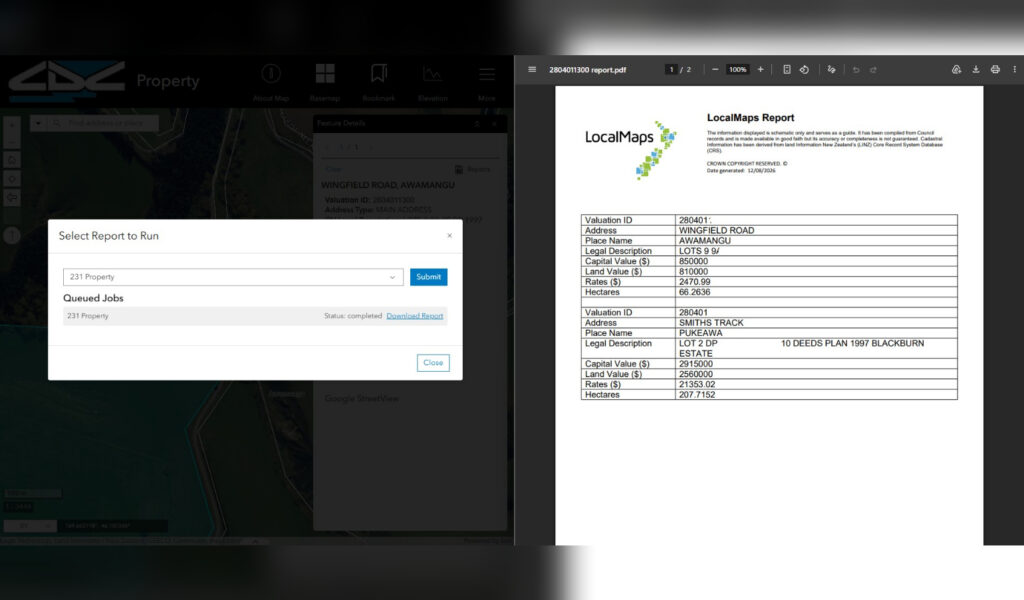
Task: Click the 2470.99 rates value
Action: (x=694, y=282)
